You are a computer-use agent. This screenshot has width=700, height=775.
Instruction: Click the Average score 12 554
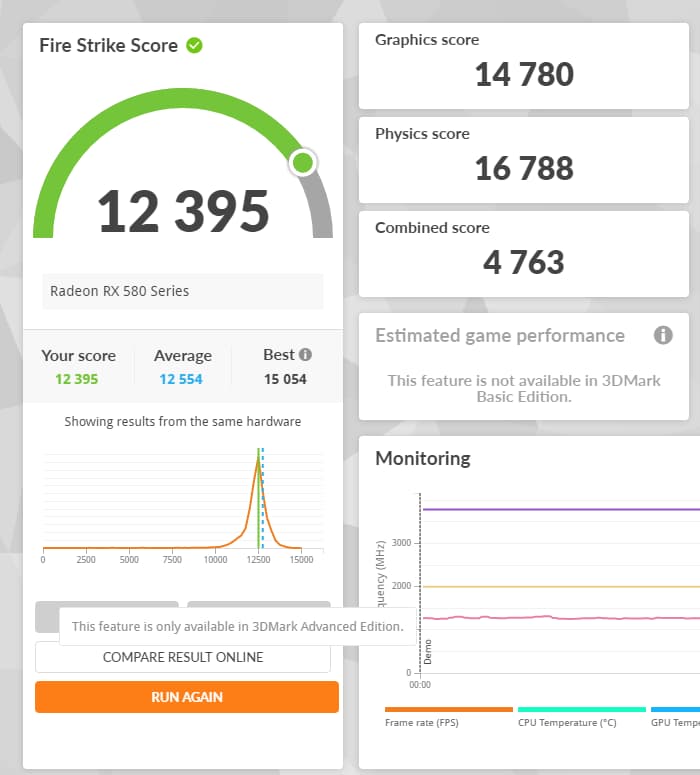[181, 379]
